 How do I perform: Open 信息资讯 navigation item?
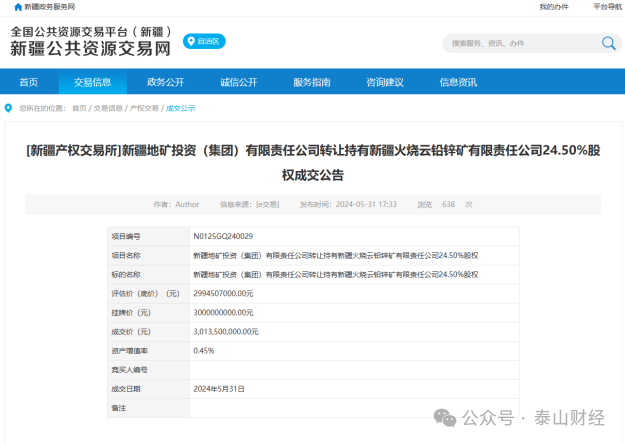[458, 82]
